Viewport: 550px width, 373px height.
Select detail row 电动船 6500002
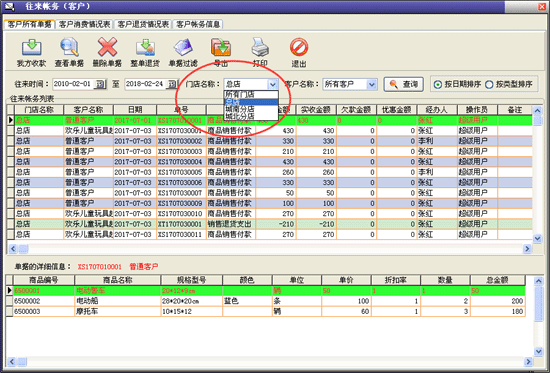coord(266,301)
